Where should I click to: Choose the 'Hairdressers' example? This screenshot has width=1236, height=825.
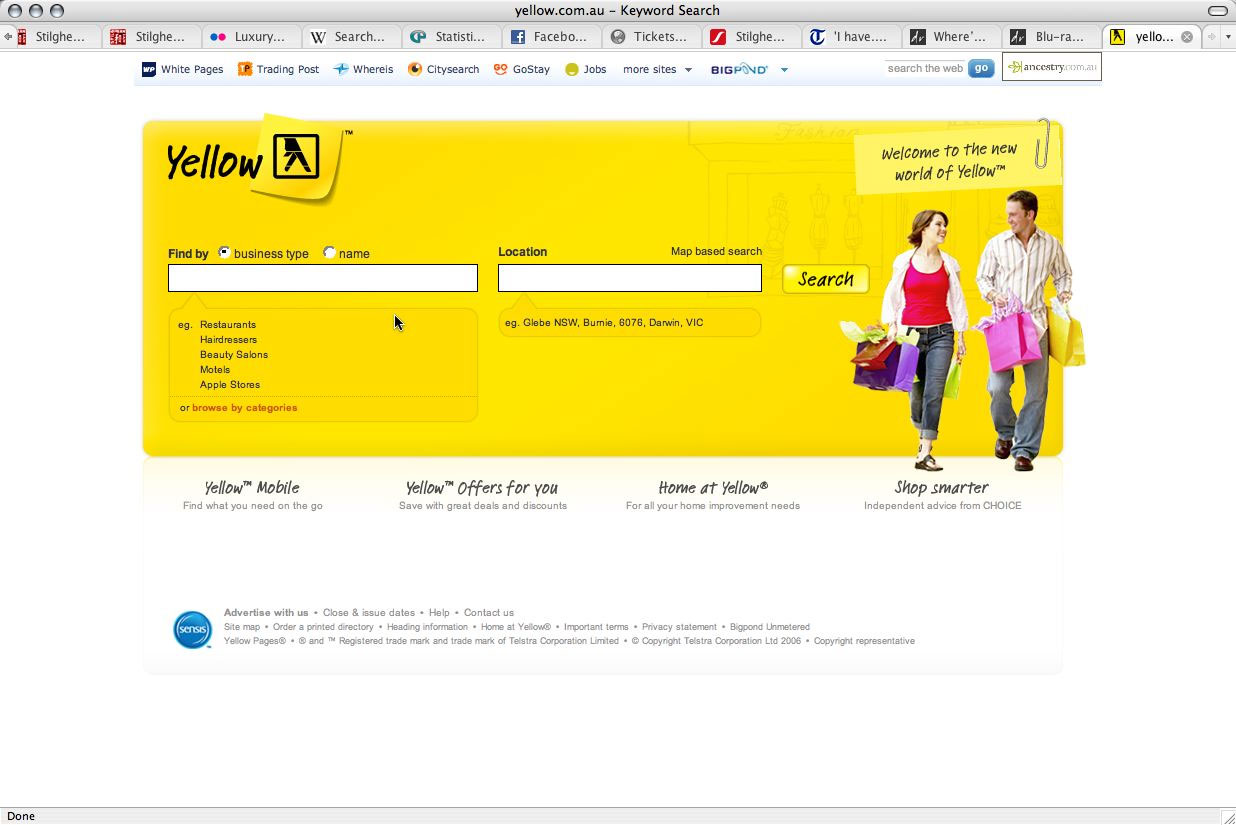228,340
